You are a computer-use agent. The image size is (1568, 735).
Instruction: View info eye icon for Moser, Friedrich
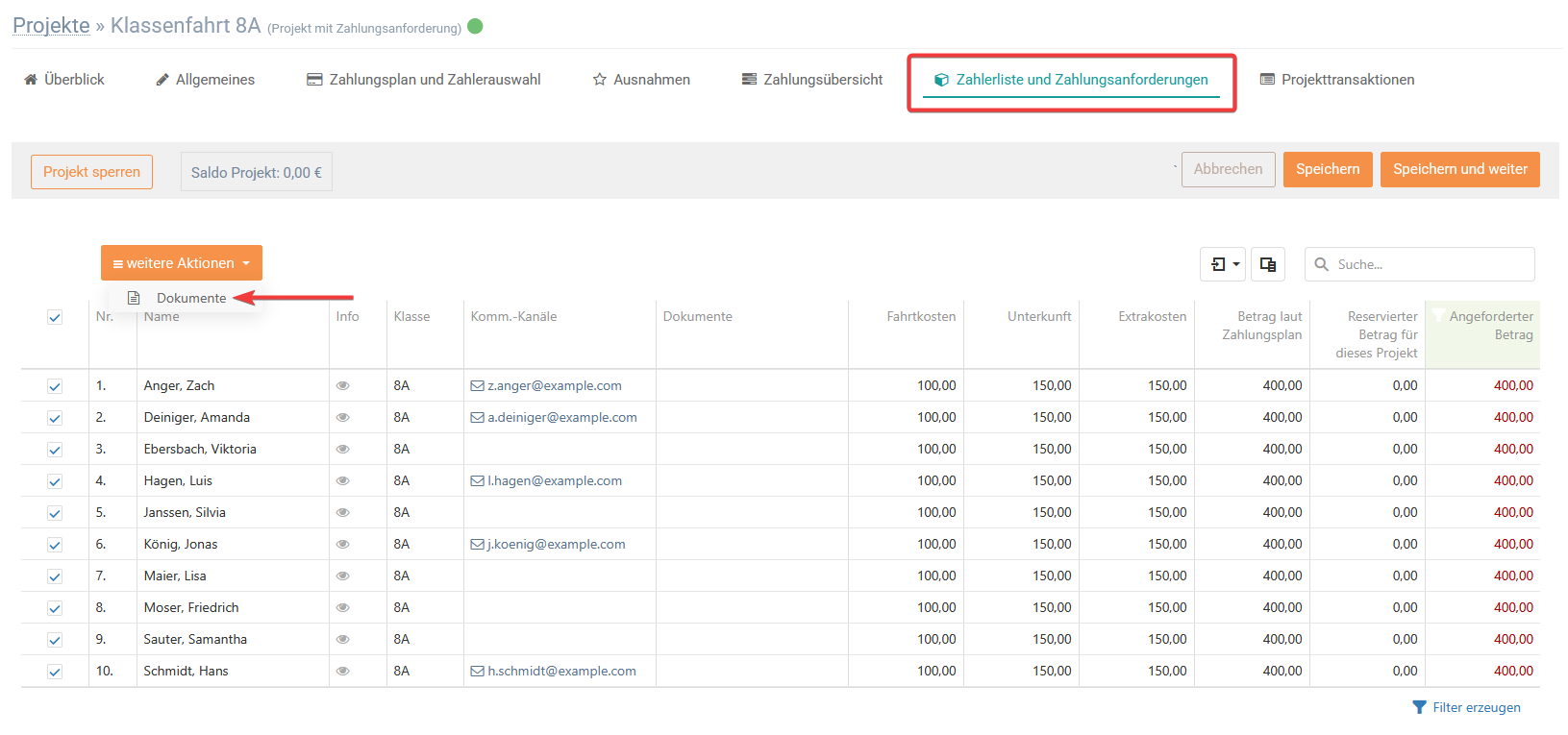pyautogui.click(x=342, y=607)
